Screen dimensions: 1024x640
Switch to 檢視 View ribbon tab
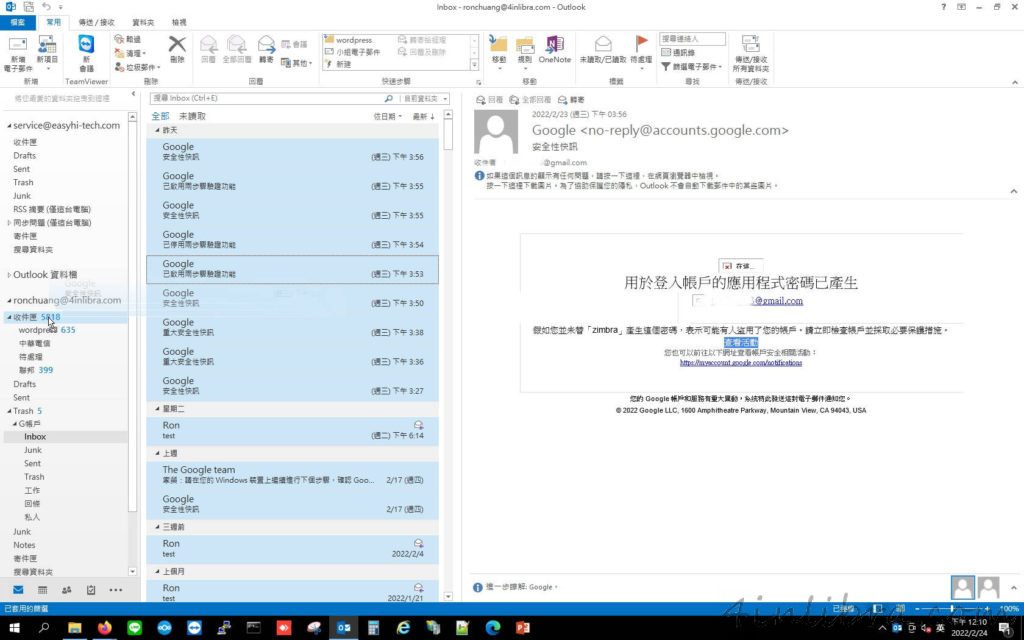[179, 22]
